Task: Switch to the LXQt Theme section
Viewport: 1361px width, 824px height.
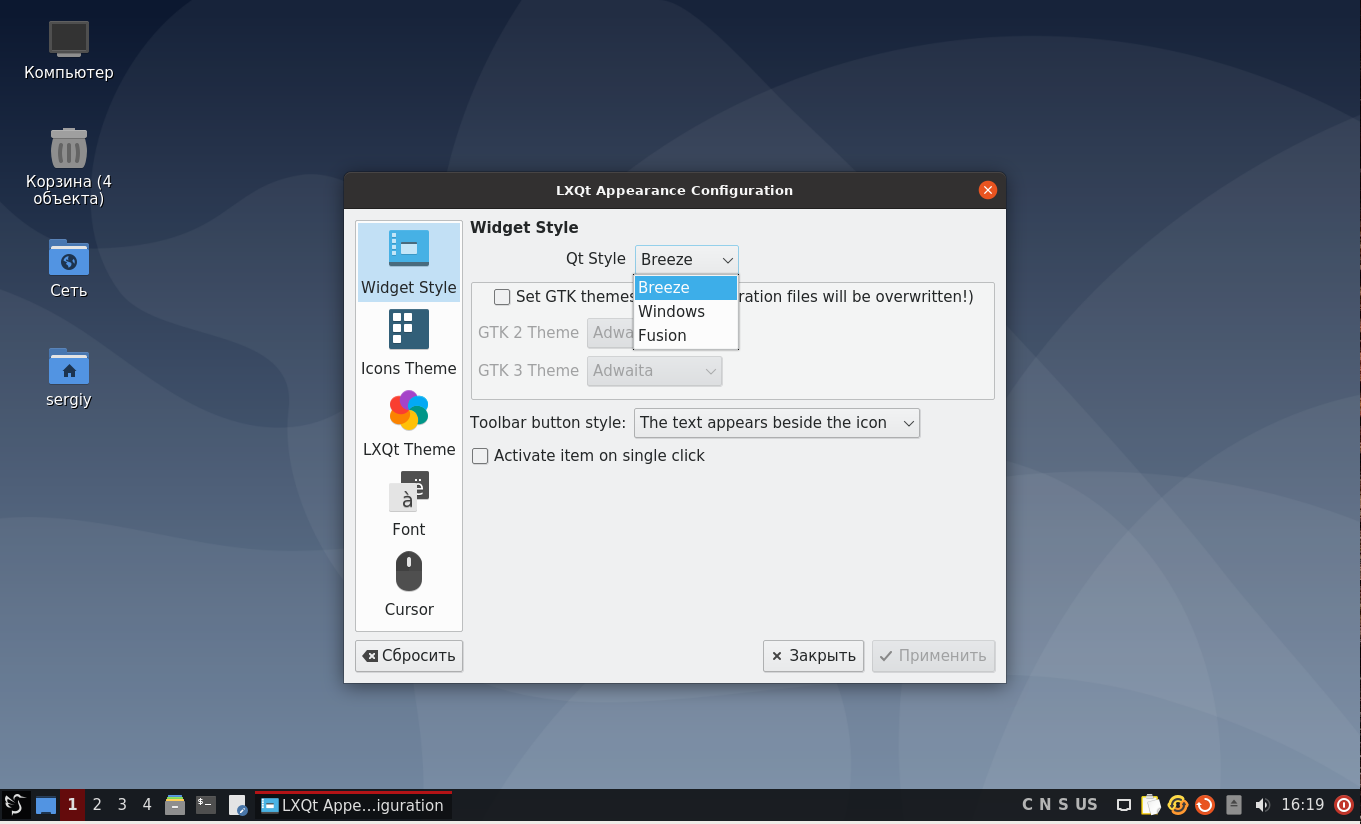Action: (x=409, y=424)
